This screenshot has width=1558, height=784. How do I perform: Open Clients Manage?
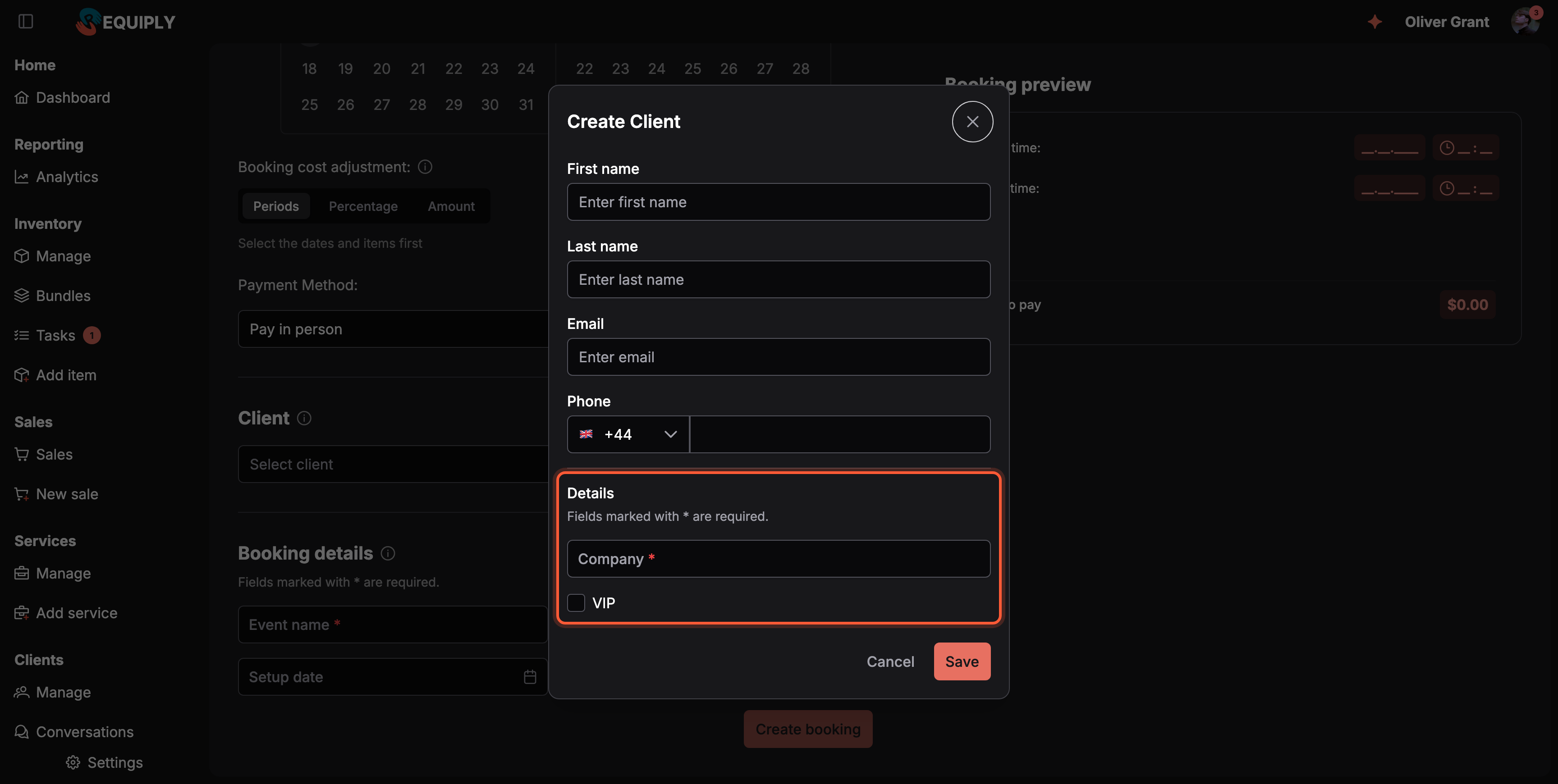pos(53,692)
